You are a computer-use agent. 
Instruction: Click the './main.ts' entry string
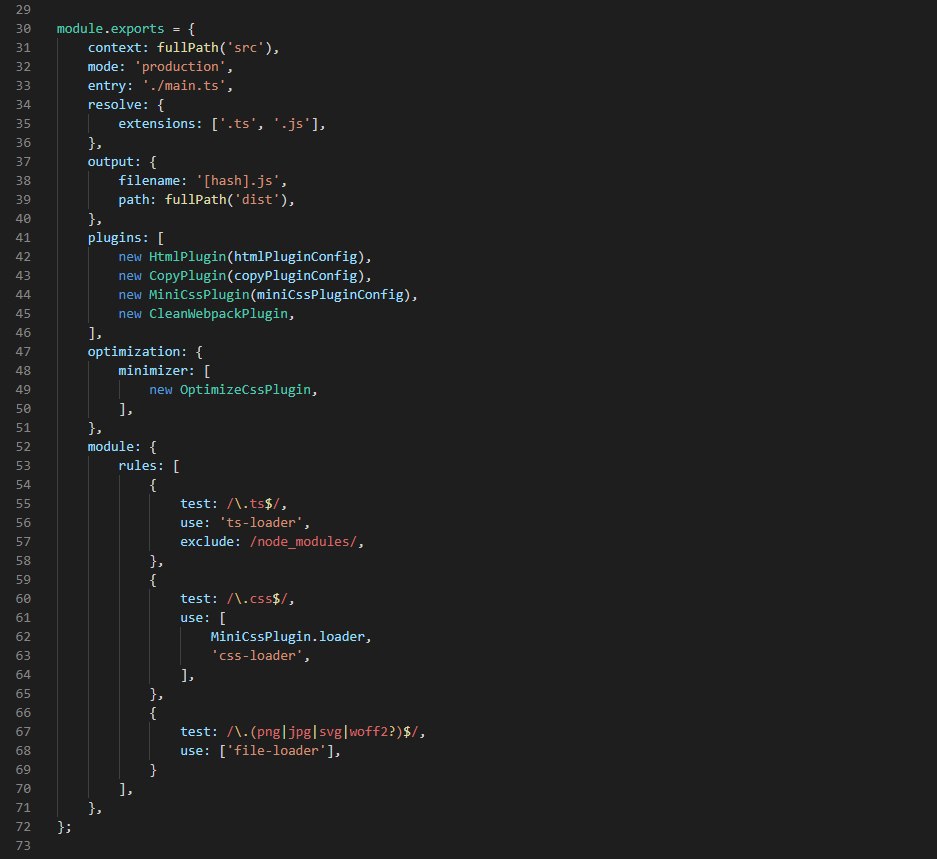point(184,85)
